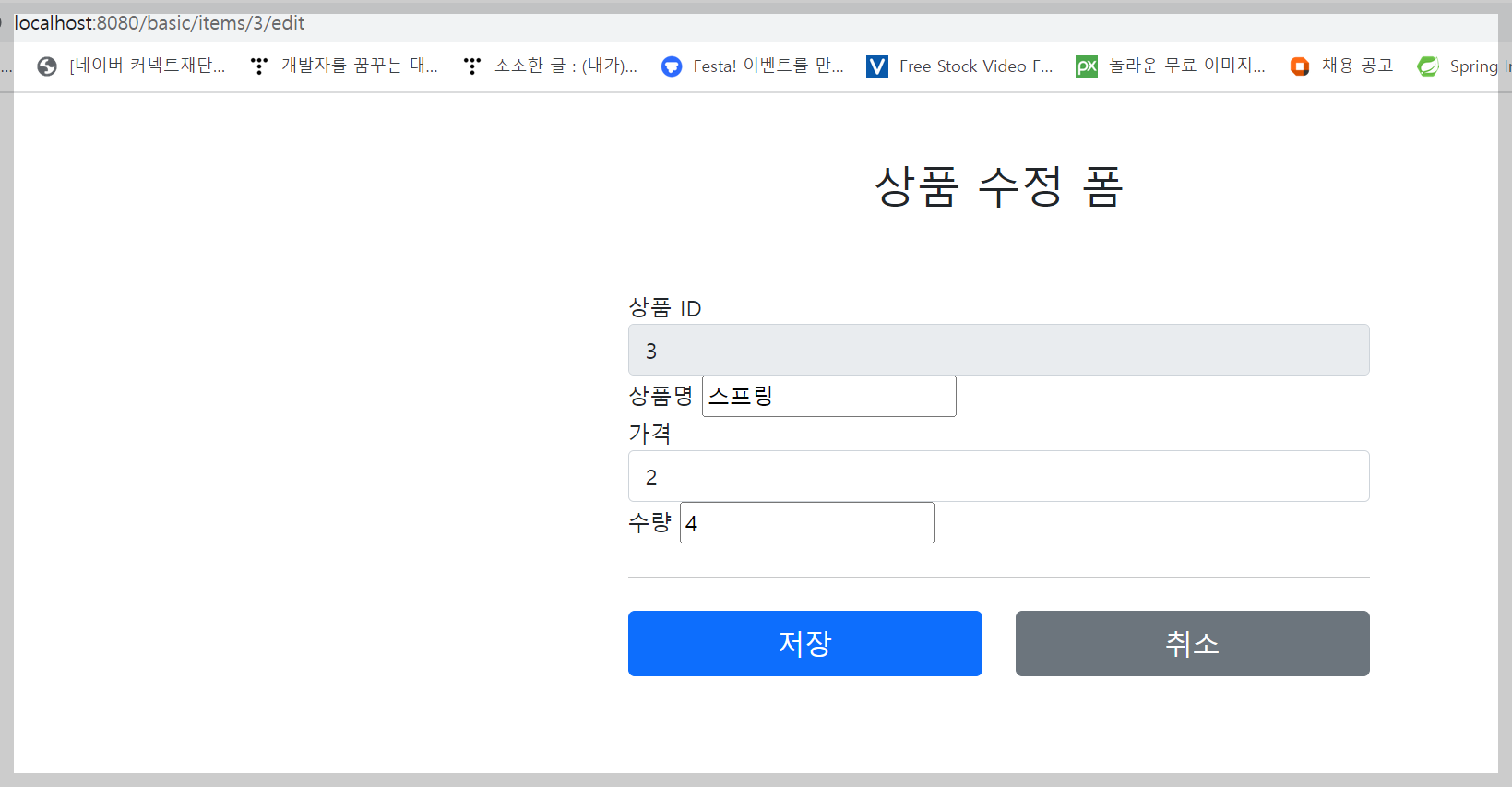Click the 상품 ID label
This screenshot has height=787, width=1512.
pos(665,308)
